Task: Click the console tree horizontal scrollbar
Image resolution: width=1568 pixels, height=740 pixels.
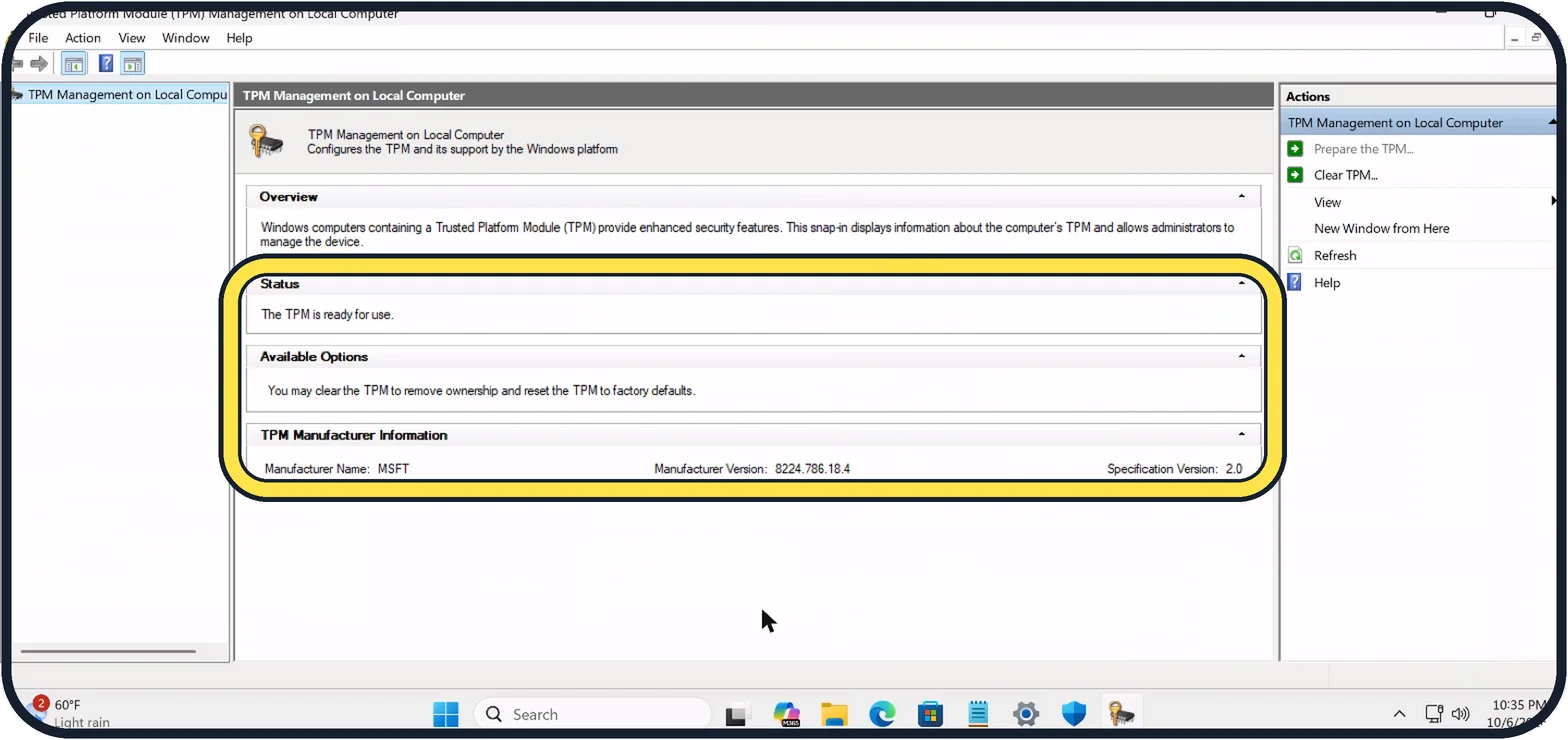Action: 108,652
